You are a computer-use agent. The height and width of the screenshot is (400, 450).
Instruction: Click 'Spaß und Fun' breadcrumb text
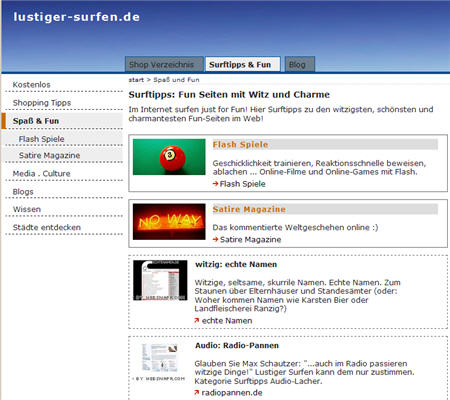click(176, 80)
